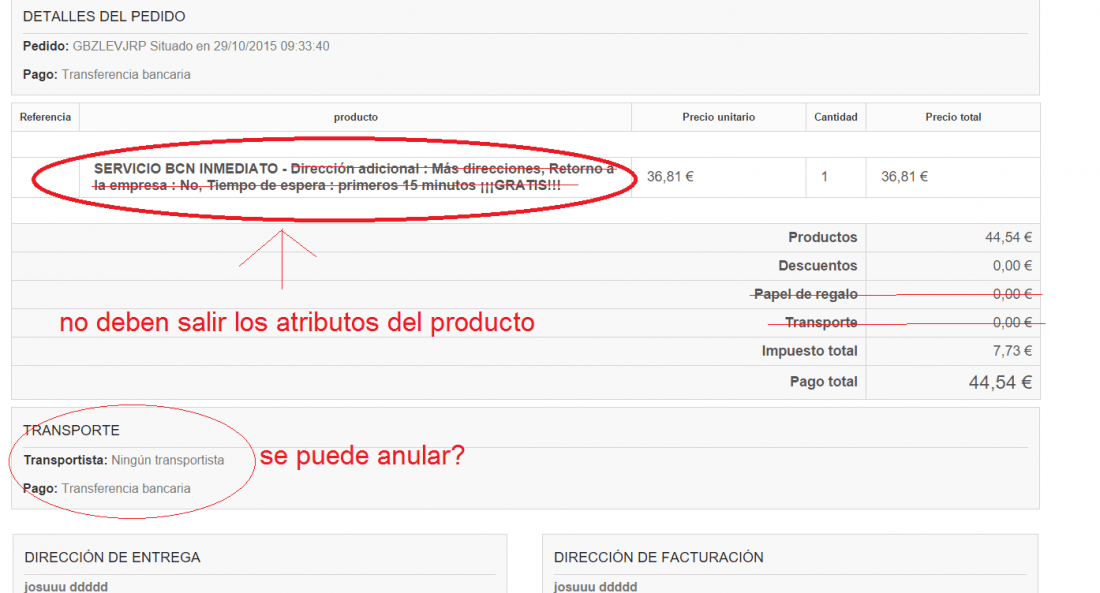Click 'Ningún transportista' carrier text
Screen dimensions: 1100x593
[168, 460]
